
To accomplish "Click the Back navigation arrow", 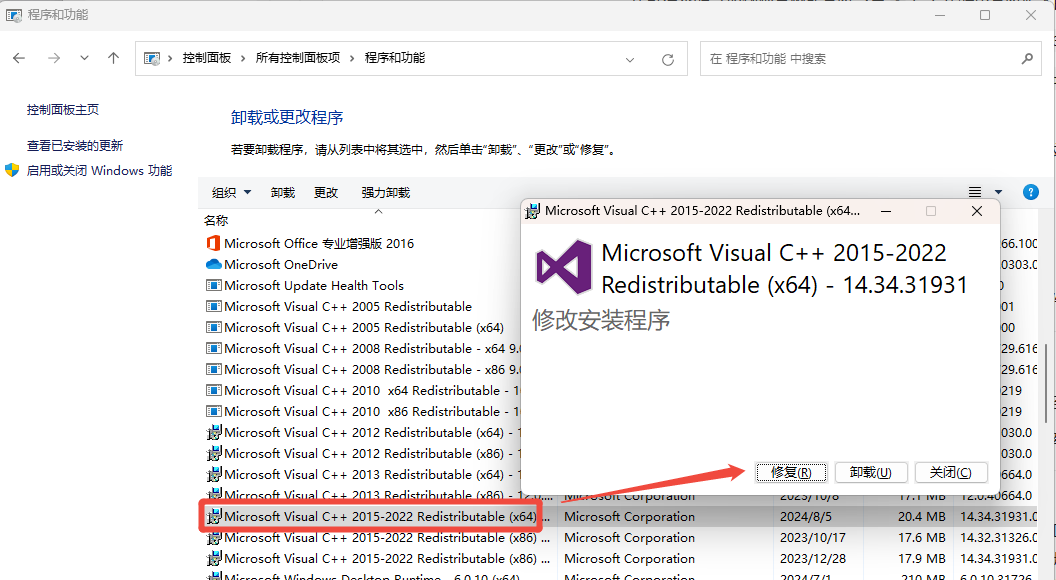I will tap(19, 59).
